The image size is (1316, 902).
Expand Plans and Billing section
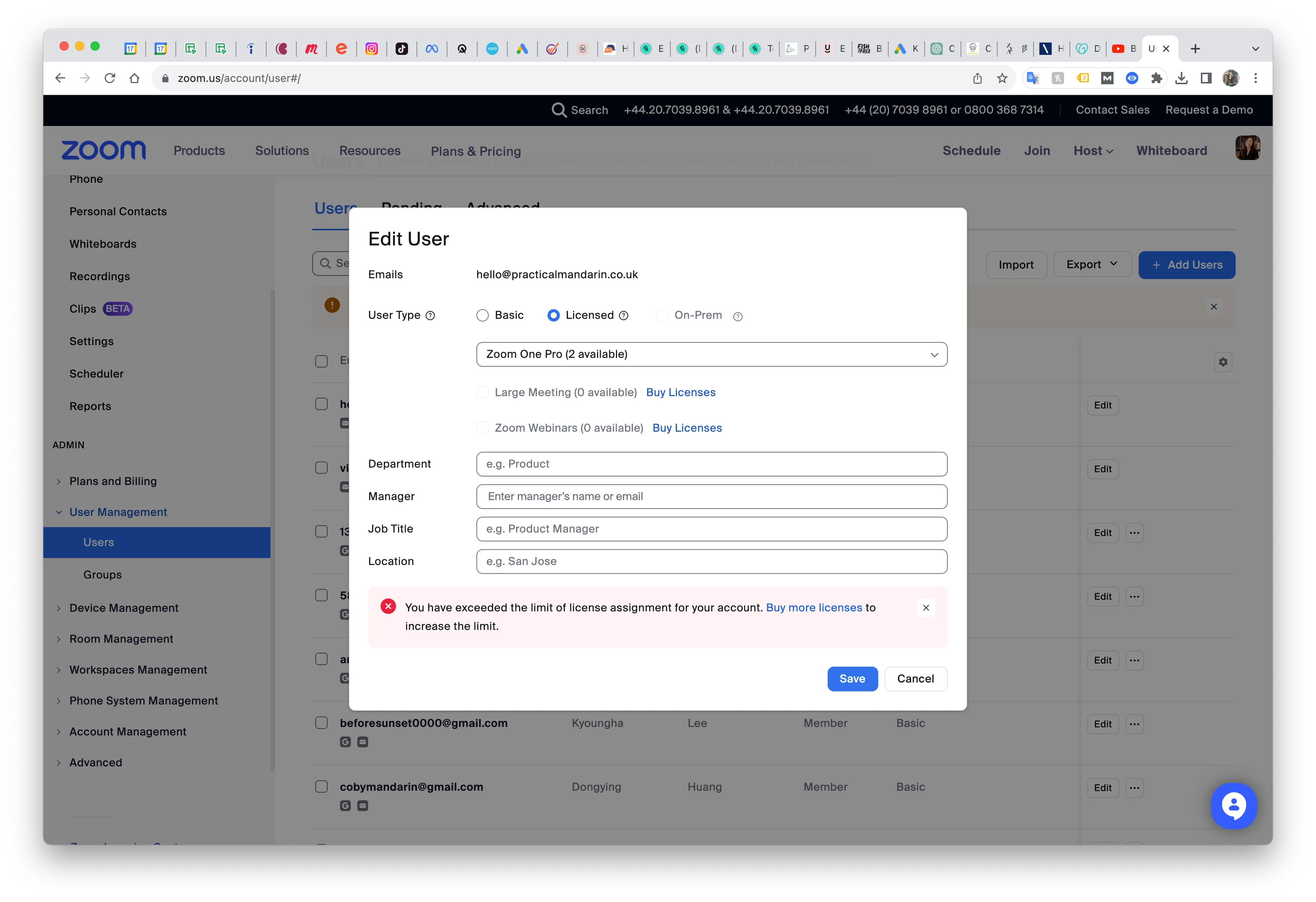click(113, 481)
